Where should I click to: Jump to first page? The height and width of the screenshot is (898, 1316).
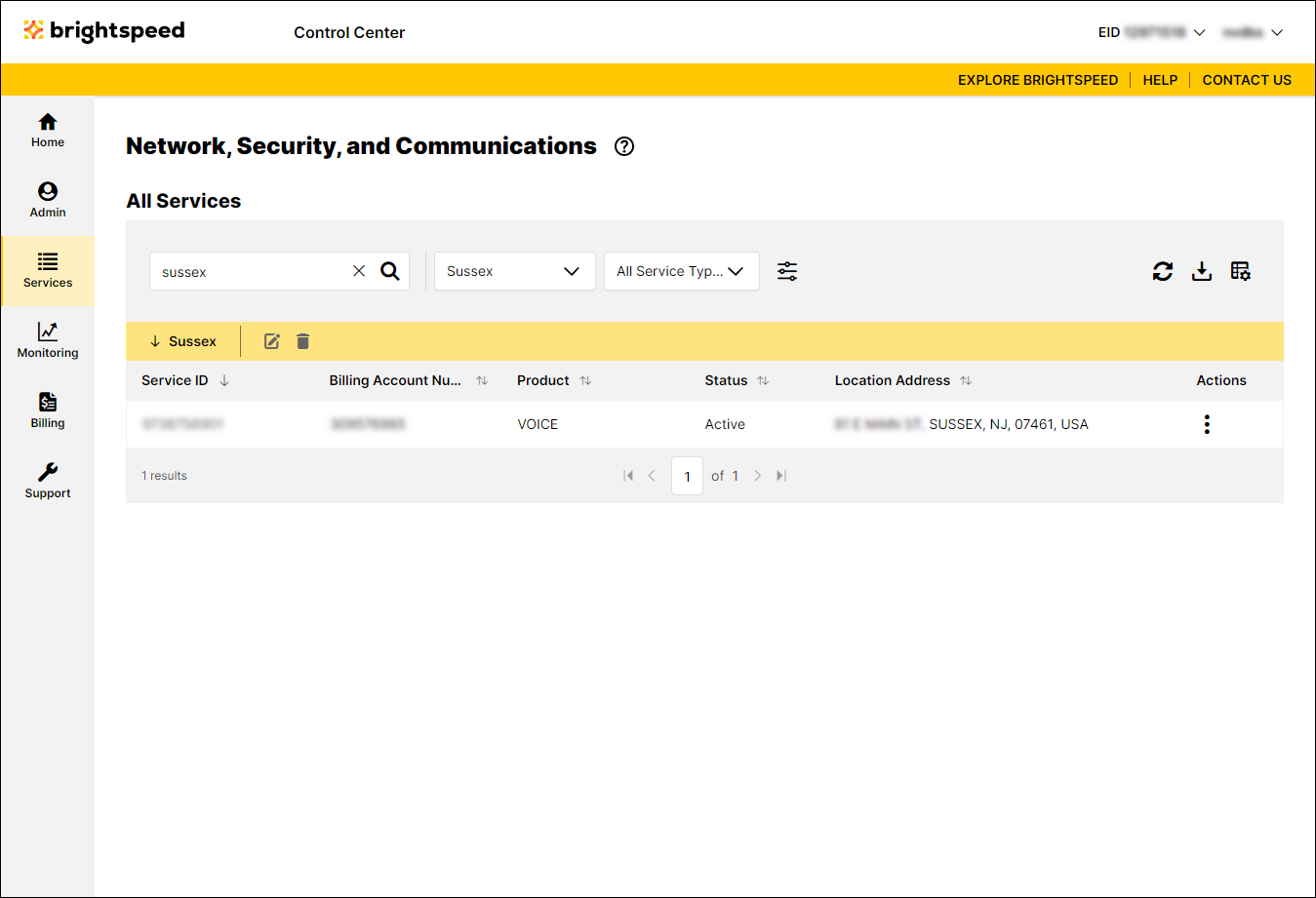(628, 476)
